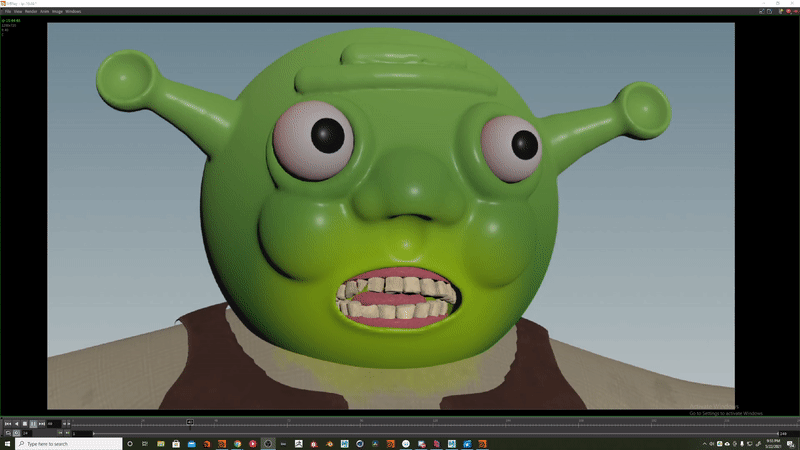Click the frames per second field showing 24

tap(27, 433)
